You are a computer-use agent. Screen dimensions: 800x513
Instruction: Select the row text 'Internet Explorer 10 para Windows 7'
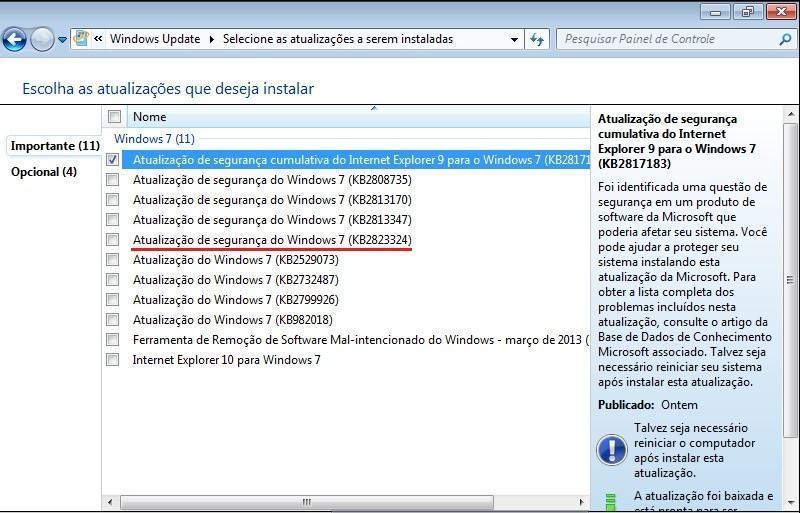click(227, 359)
